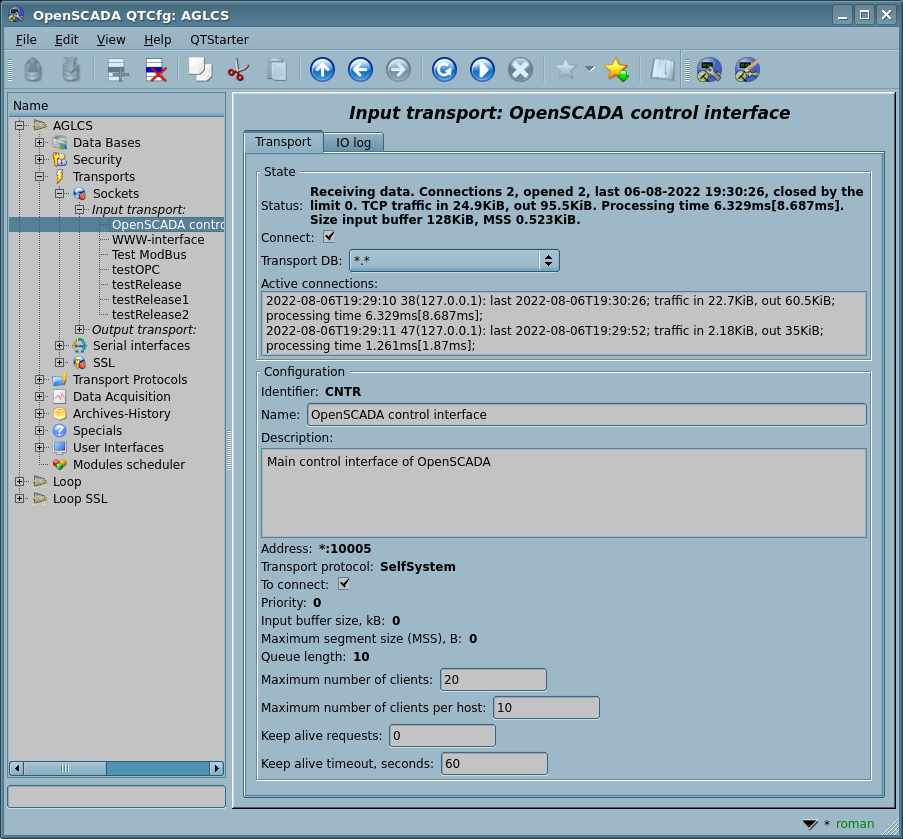This screenshot has height=839, width=903.
Task: Click the grey forward arrow icon
Action: pos(399,70)
